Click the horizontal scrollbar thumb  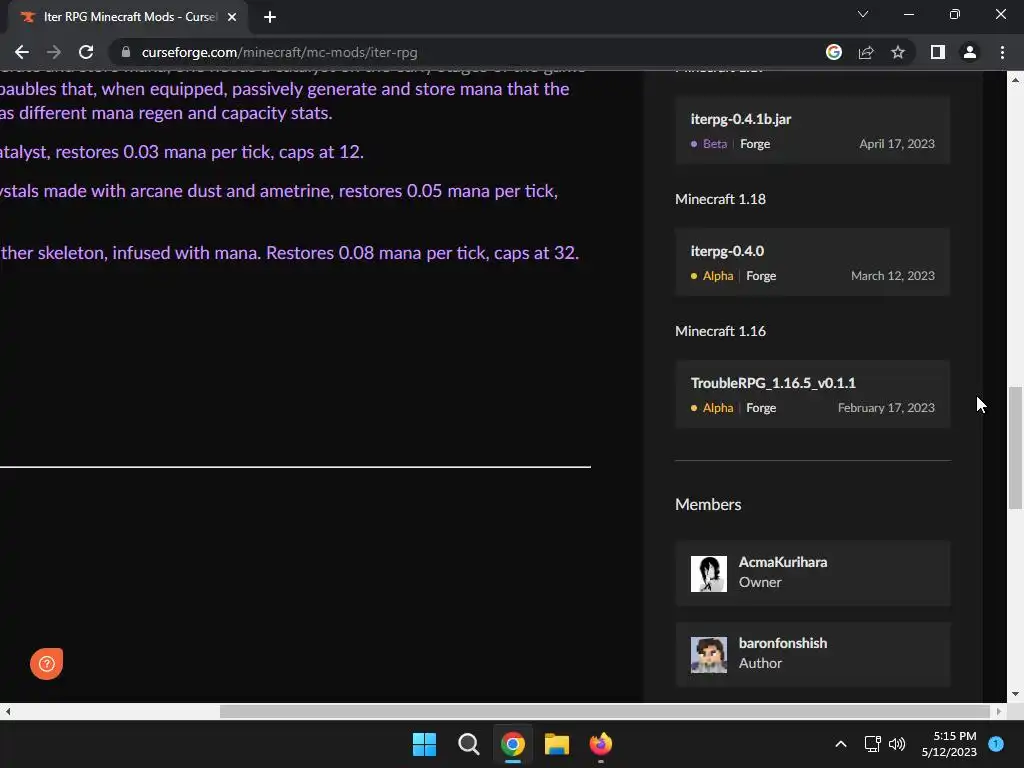tap(605, 711)
